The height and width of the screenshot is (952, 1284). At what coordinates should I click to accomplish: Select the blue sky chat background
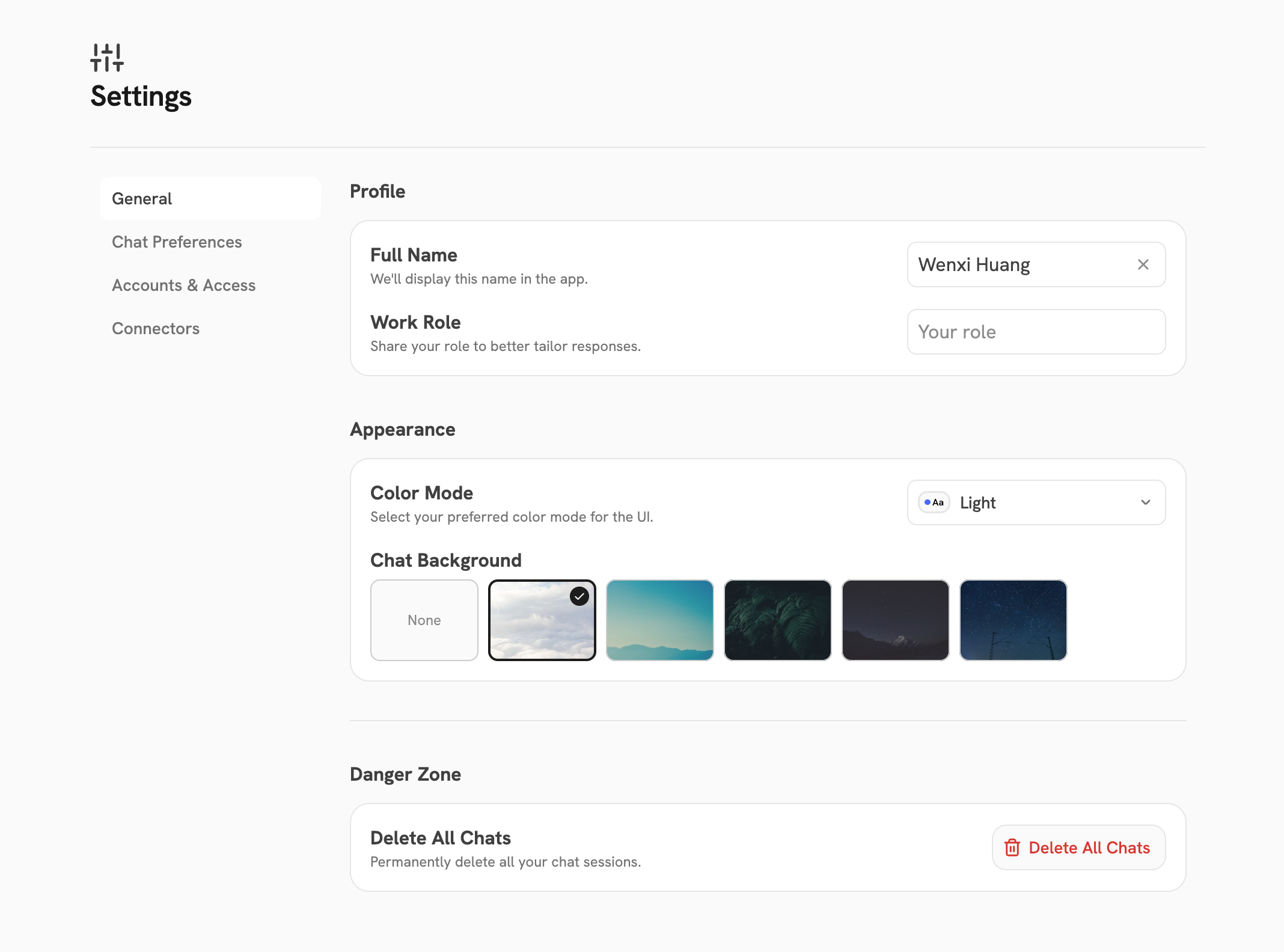[x=659, y=620]
